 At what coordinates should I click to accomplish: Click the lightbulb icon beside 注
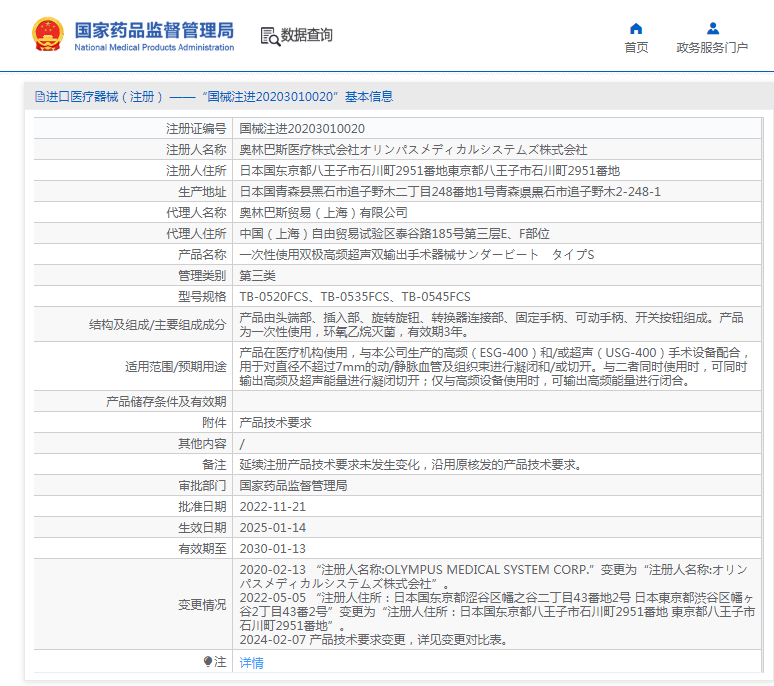pyautogui.click(x=208, y=661)
